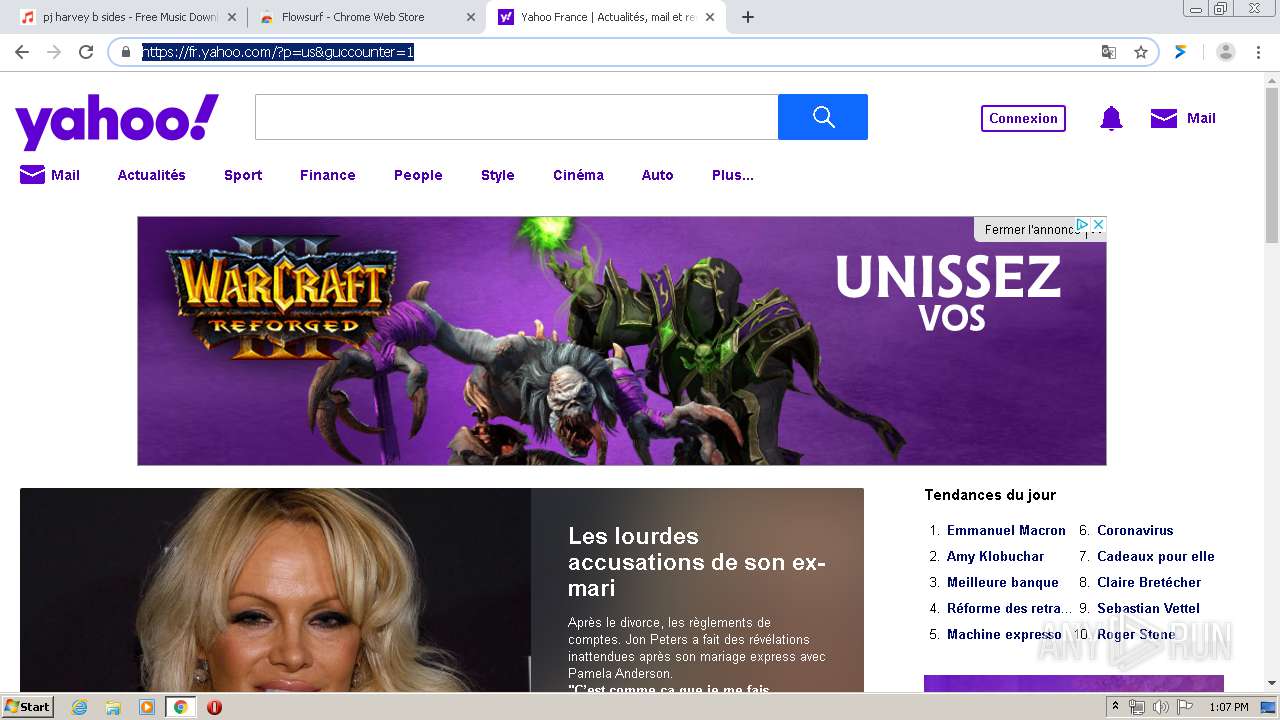Click the taskbar clock 1:07 PM
Viewport: 1280px width, 720px height.
coord(1229,707)
